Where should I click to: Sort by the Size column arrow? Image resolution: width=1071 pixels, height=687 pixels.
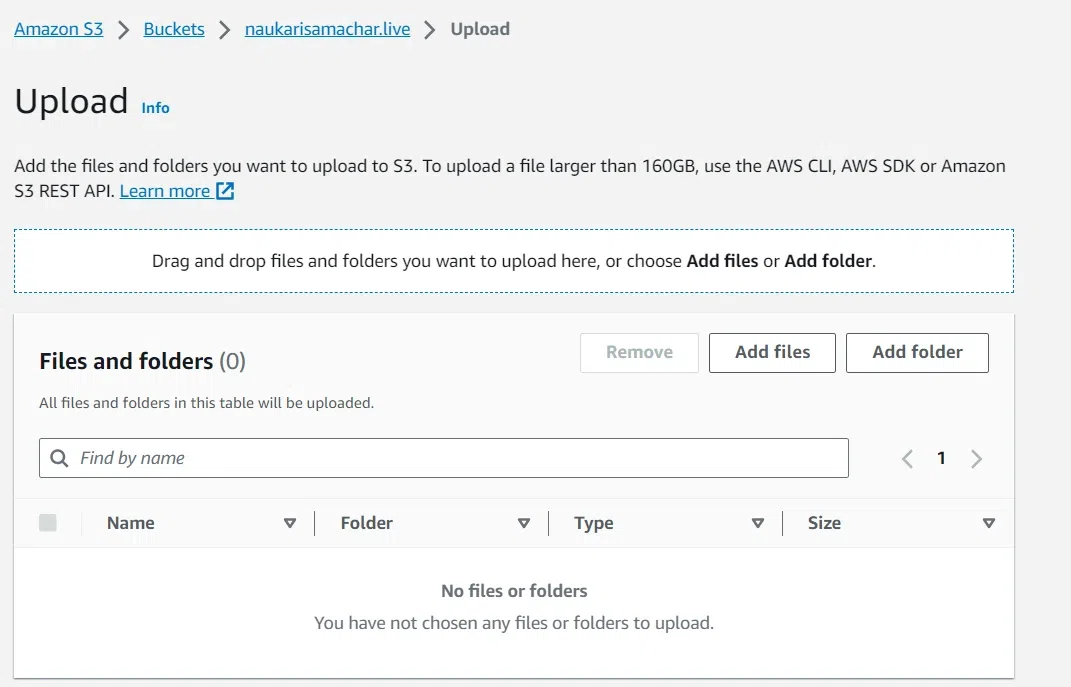pos(989,523)
